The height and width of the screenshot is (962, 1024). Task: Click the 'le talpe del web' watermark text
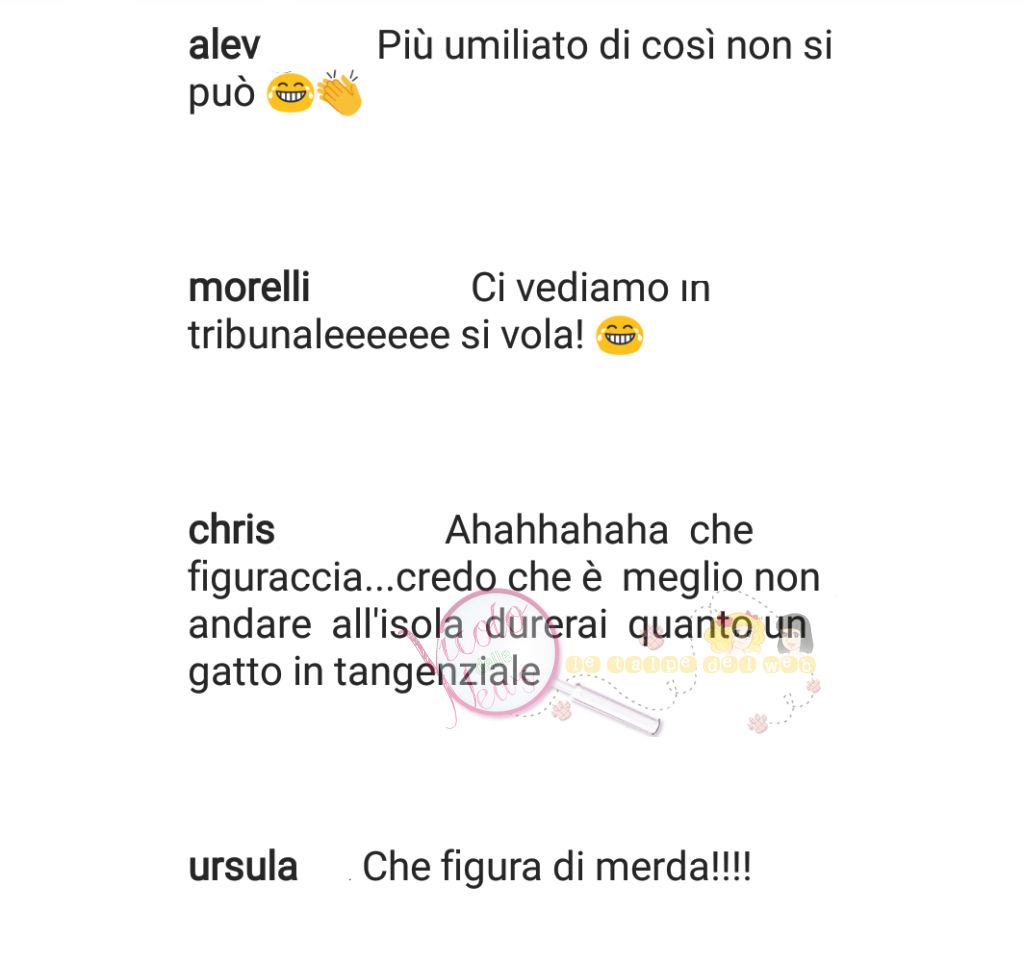691,665
